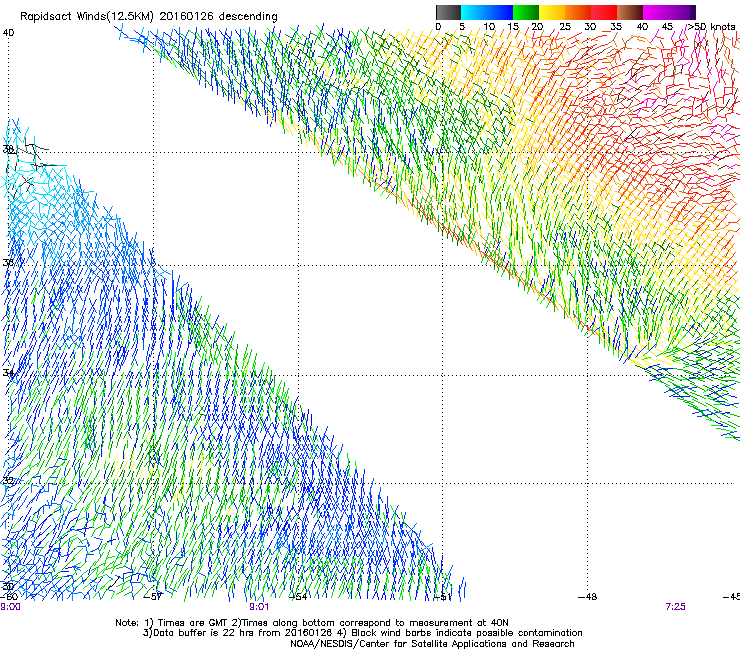
Task: Click the purple time label '7:25'
Action: point(675,607)
